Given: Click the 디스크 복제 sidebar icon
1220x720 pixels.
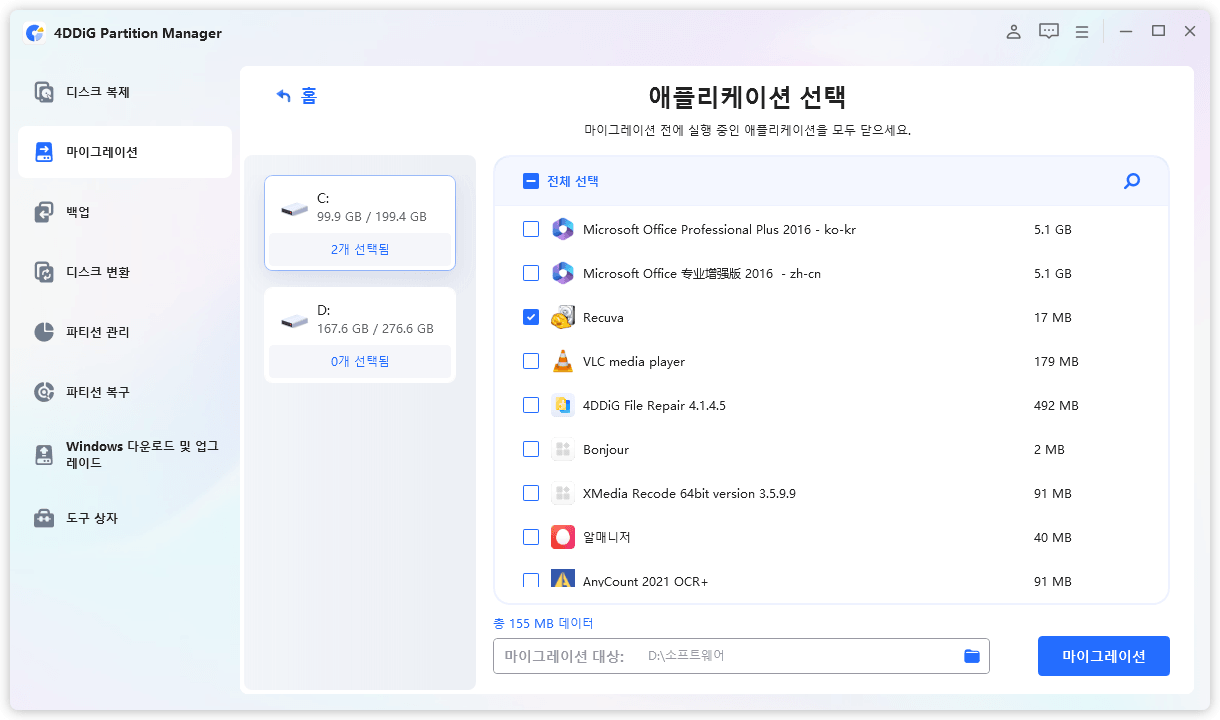Looking at the screenshot, I should tap(44, 92).
